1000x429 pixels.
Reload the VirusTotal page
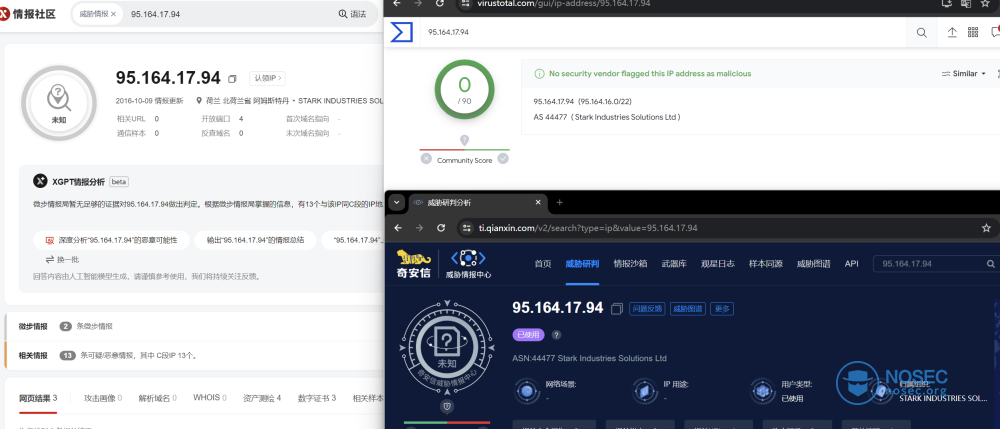click(439, 3)
